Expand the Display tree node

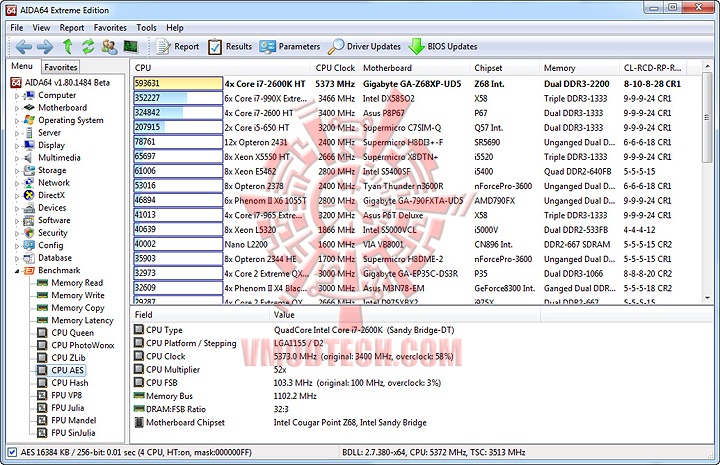pyautogui.click(x=17, y=146)
